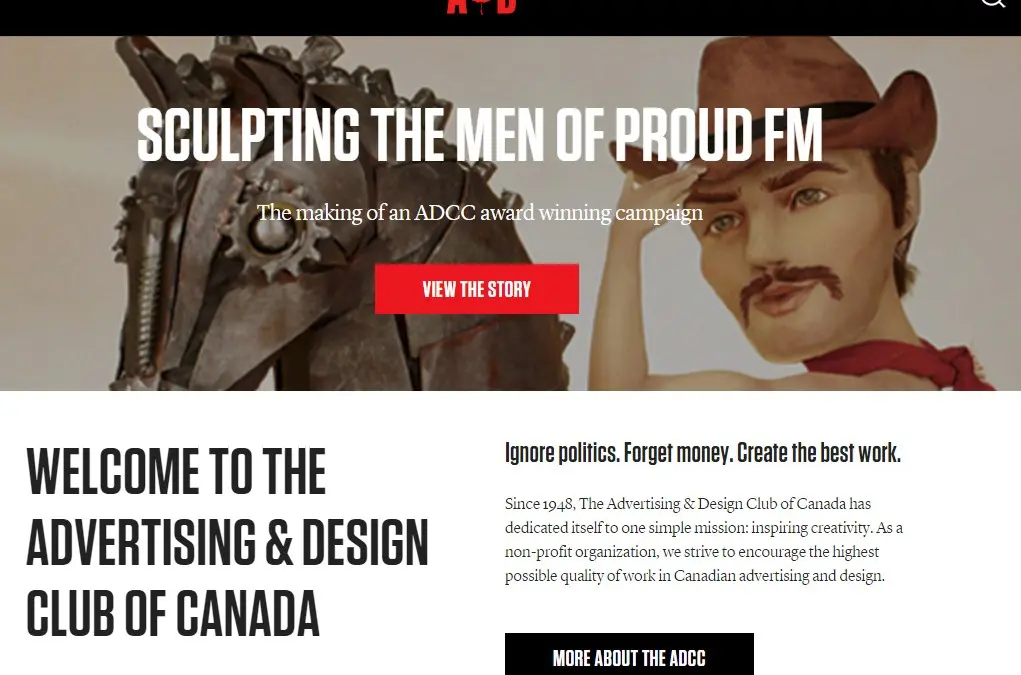Click the red ADCC logo in header
The image size is (1021, 675).
click(x=481, y=7)
